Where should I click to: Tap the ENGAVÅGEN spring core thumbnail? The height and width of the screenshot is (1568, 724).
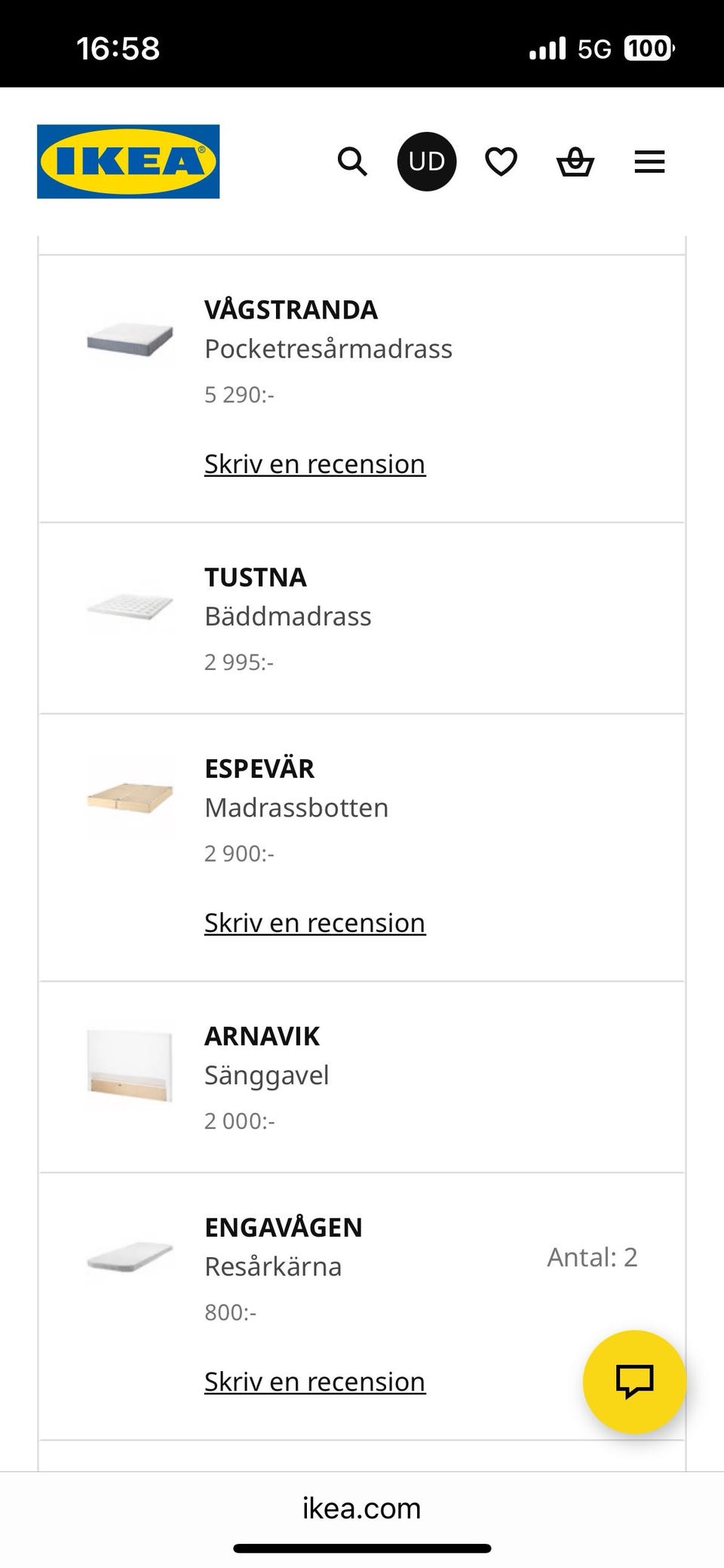pyautogui.click(x=130, y=1257)
